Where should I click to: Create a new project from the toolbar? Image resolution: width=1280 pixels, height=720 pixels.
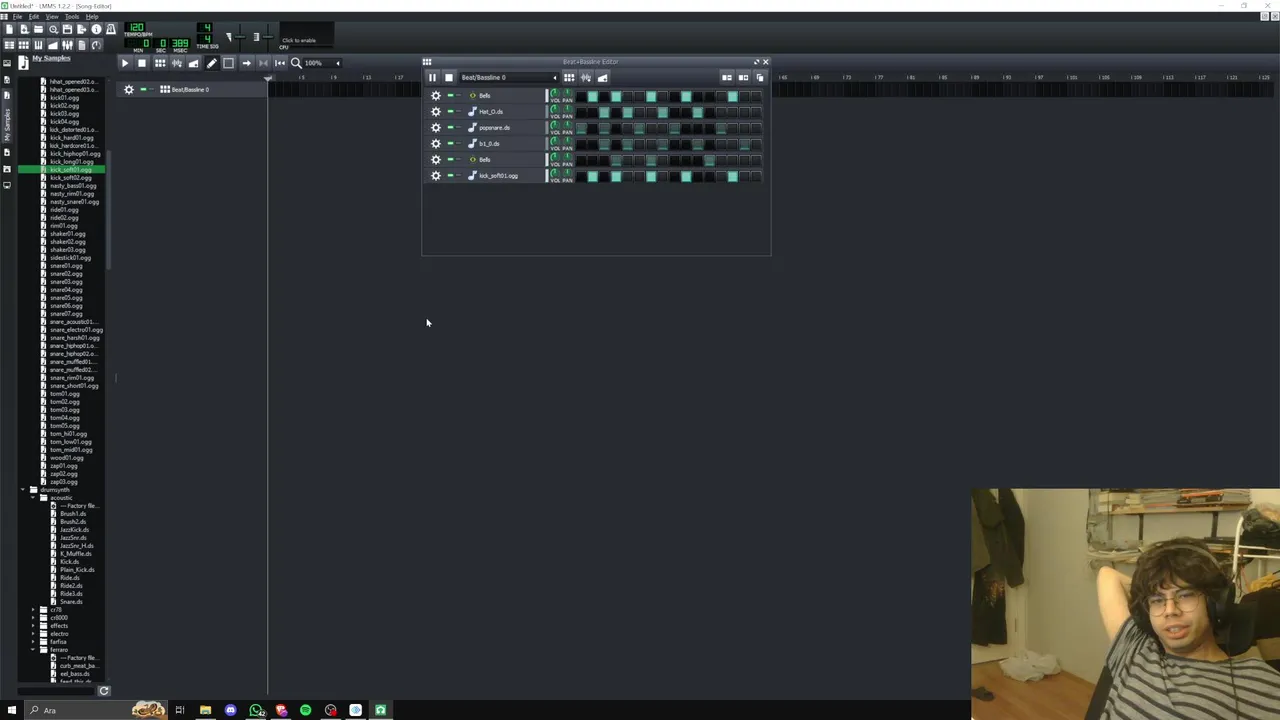click(9, 29)
